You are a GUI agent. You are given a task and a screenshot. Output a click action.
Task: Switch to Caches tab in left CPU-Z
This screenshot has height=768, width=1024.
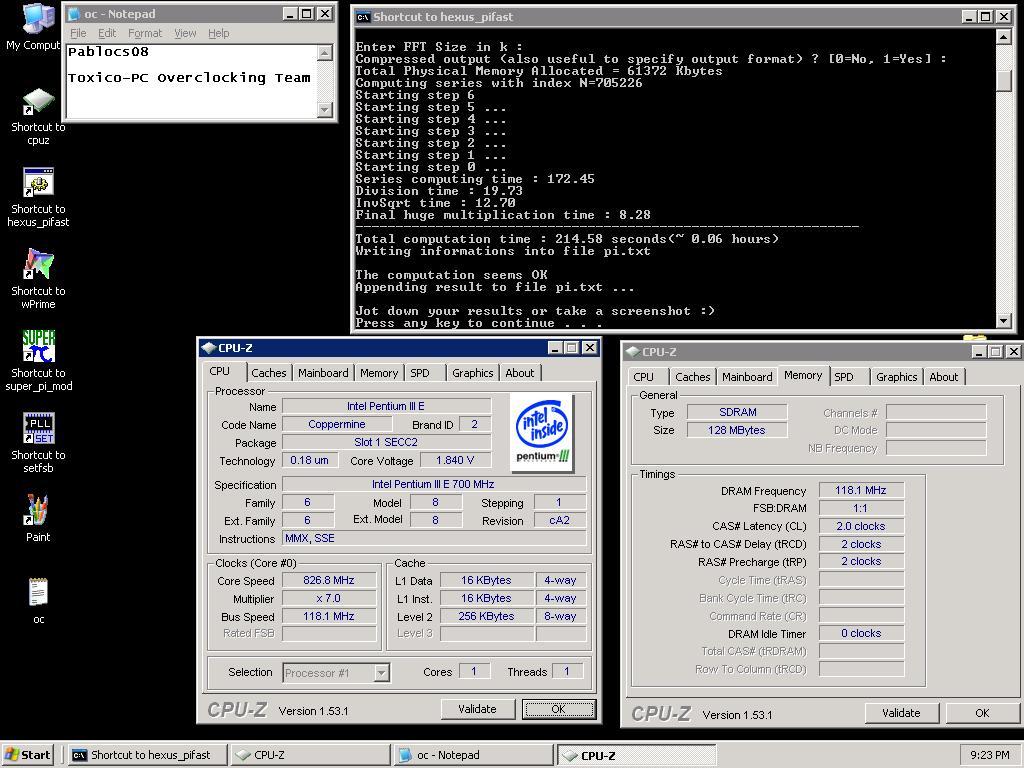(268, 373)
